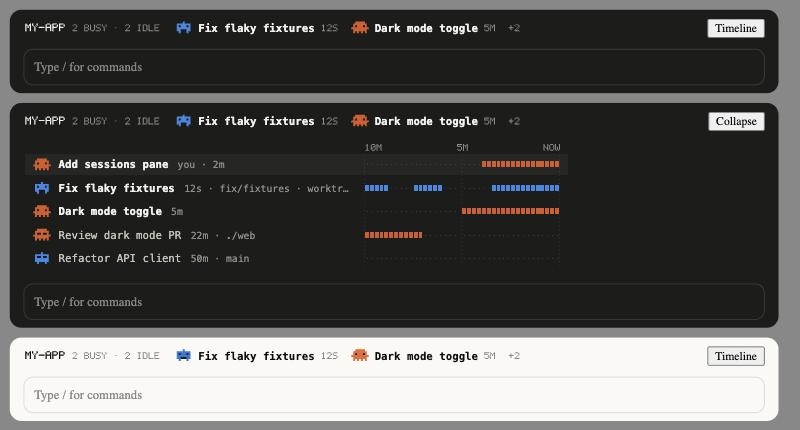Click the Collapse button in the expanded panel
Viewport: 800px width, 430px height.
(736, 121)
